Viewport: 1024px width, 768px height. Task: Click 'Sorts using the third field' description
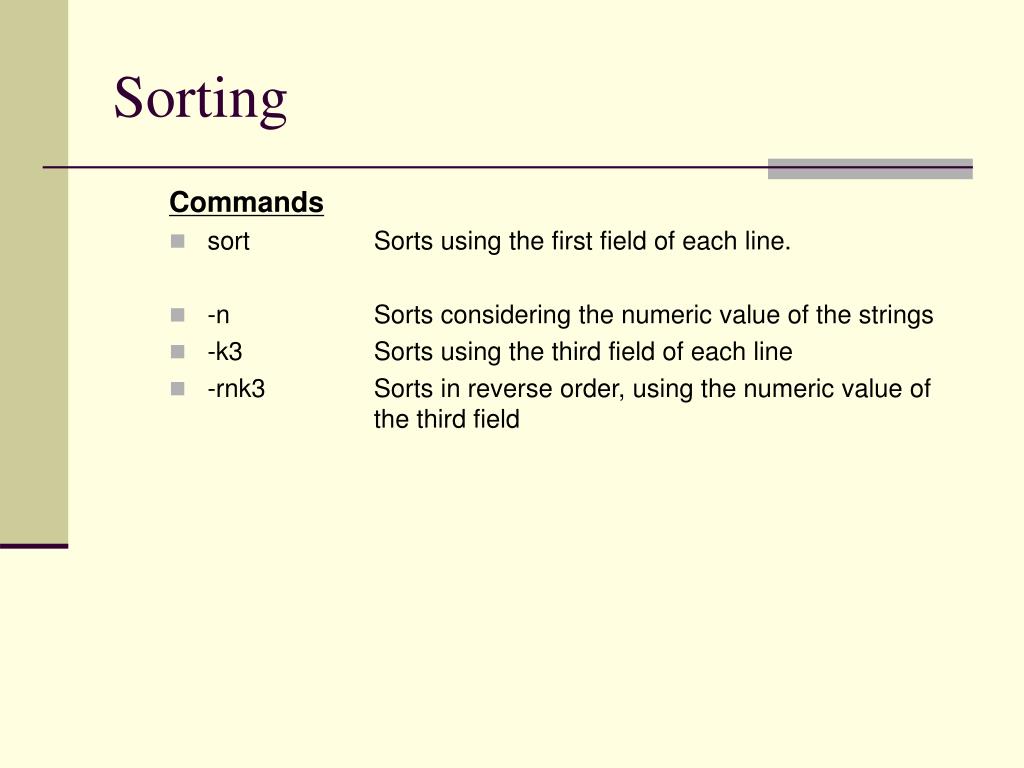tap(583, 352)
